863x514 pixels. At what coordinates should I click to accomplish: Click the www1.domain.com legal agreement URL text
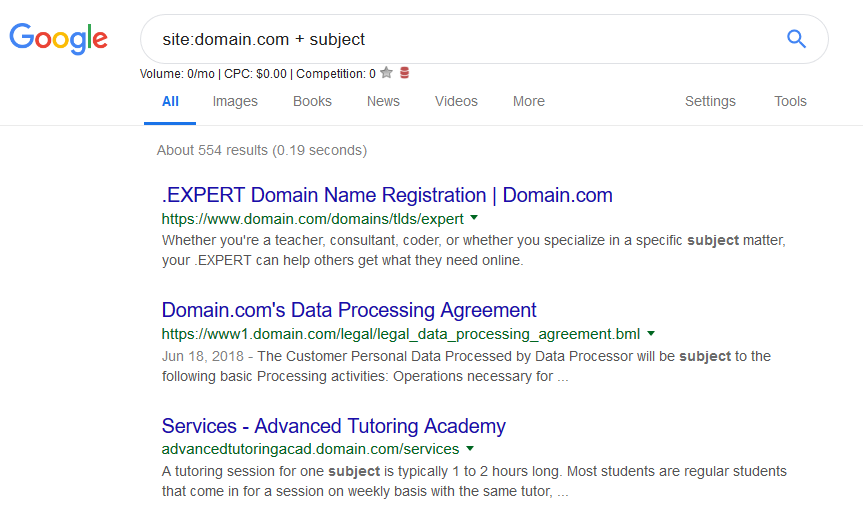click(x=401, y=334)
